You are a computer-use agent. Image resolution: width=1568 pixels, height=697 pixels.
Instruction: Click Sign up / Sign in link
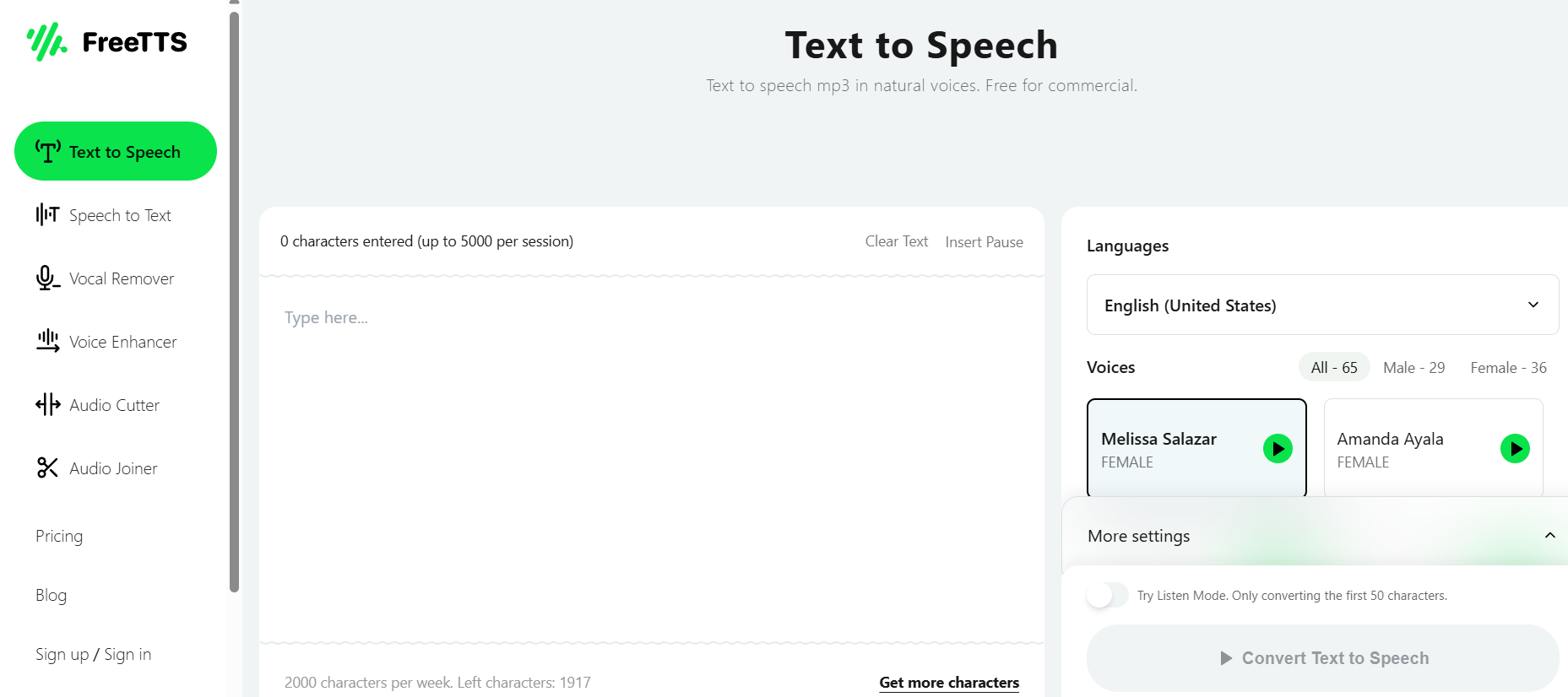(x=94, y=654)
